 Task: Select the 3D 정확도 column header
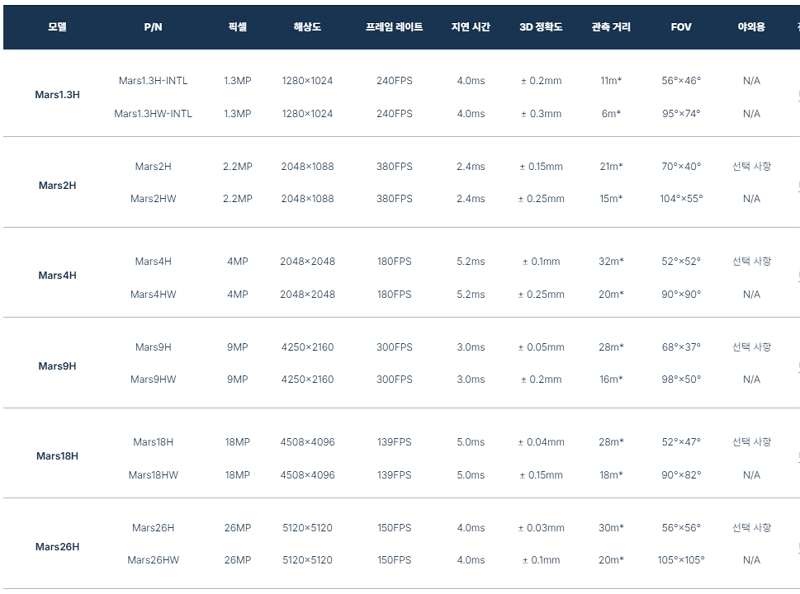click(x=541, y=27)
